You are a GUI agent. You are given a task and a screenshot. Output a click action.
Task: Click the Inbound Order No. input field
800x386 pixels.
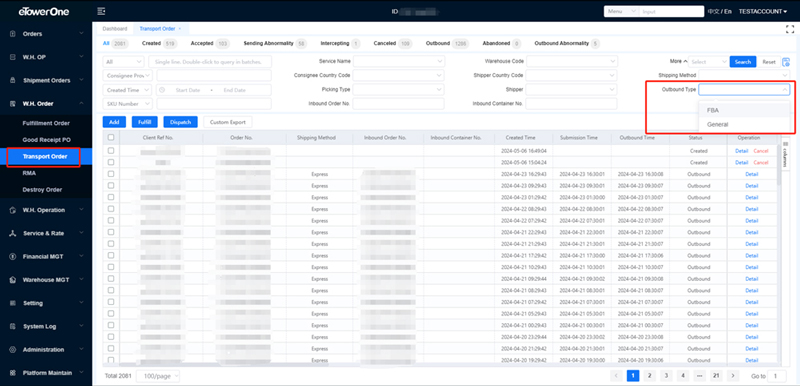point(398,104)
